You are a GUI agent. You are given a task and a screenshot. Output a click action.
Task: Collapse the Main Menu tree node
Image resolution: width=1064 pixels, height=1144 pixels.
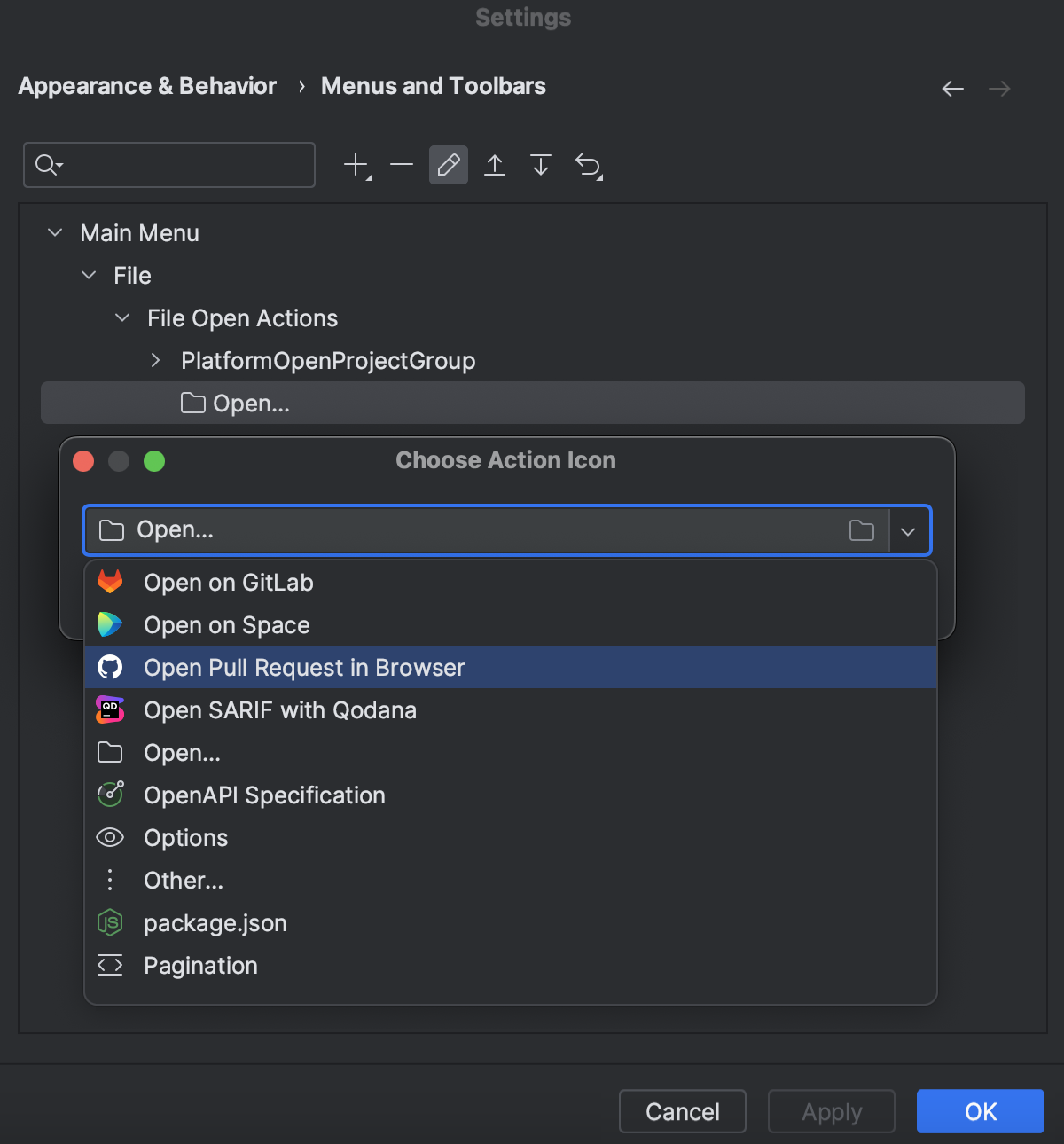click(54, 232)
